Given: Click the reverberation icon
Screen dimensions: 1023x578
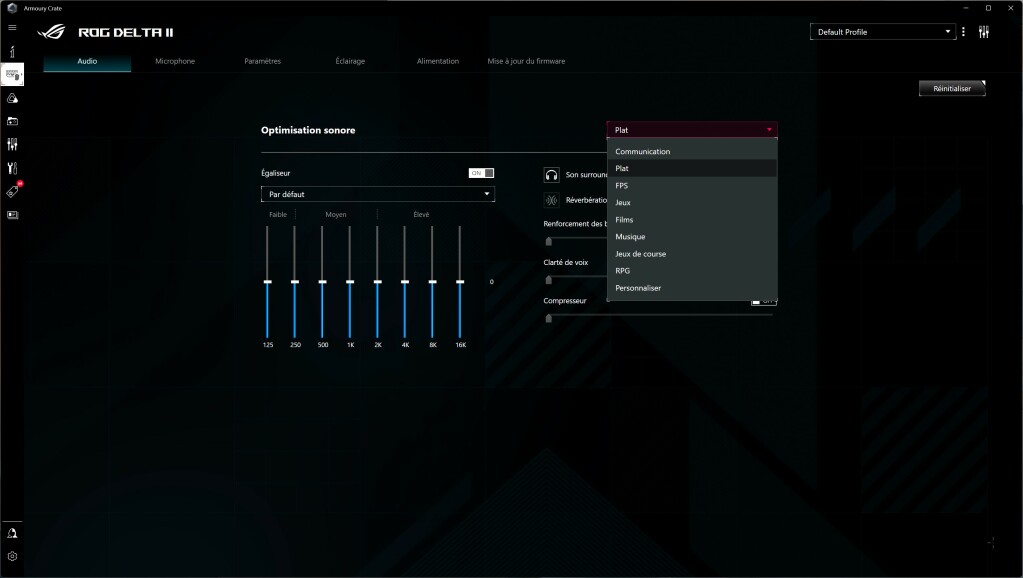Looking at the screenshot, I should (x=551, y=200).
